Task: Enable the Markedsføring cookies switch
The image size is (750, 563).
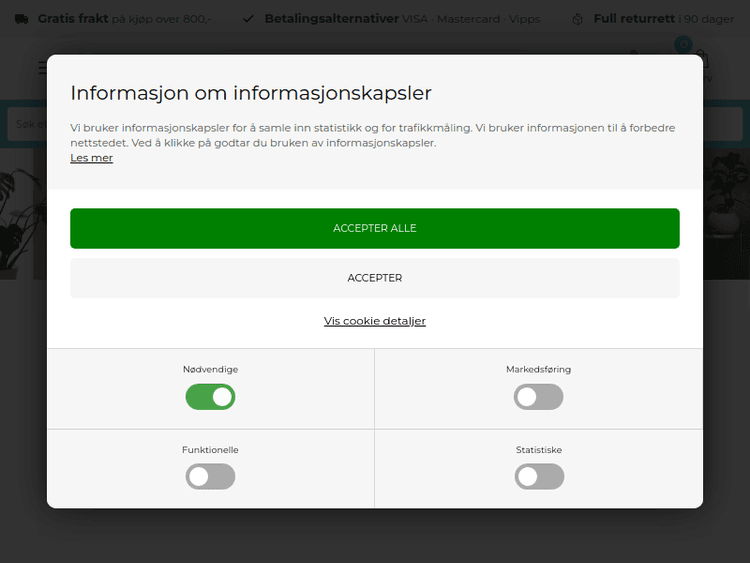Action: [538, 397]
